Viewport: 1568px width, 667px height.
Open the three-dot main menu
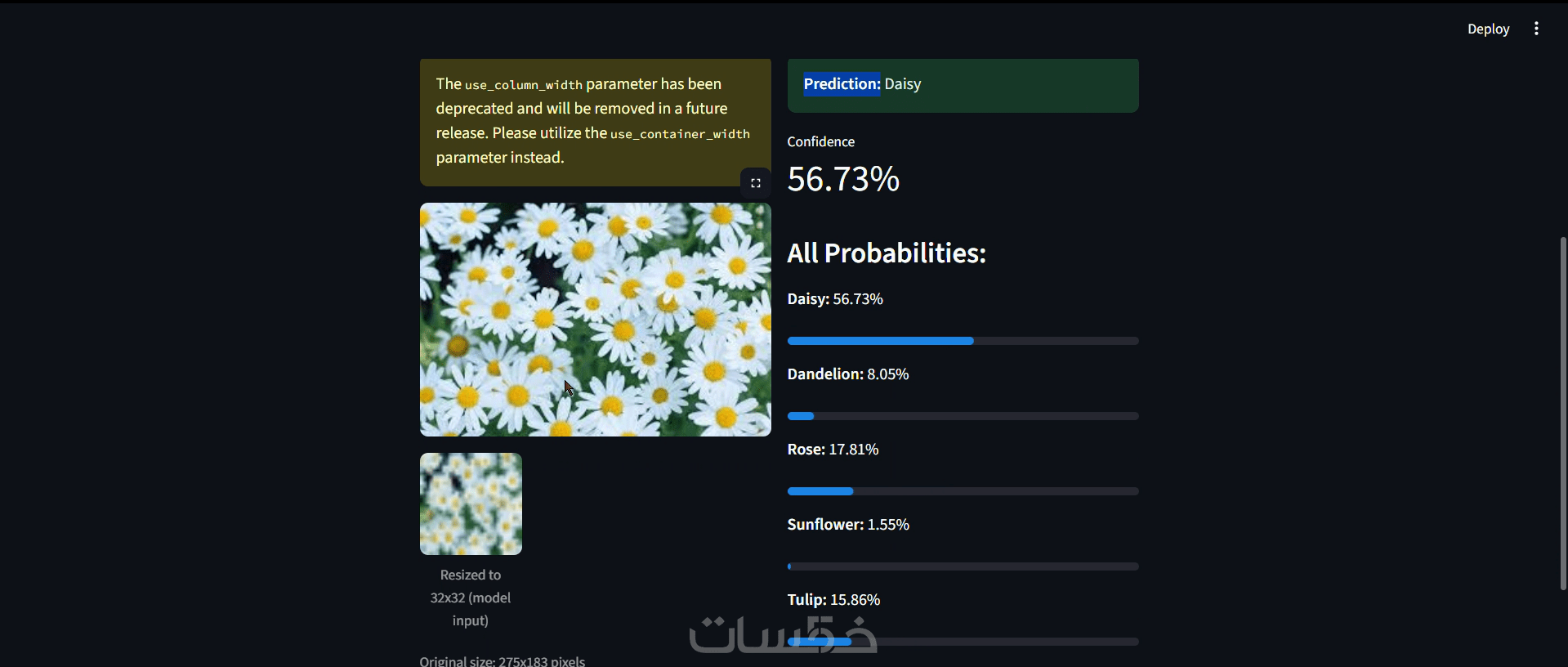pyautogui.click(x=1536, y=29)
